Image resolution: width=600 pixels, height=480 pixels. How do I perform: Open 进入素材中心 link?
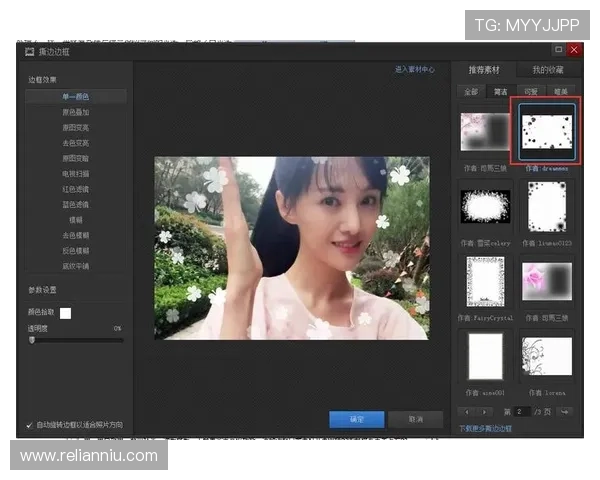point(415,69)
